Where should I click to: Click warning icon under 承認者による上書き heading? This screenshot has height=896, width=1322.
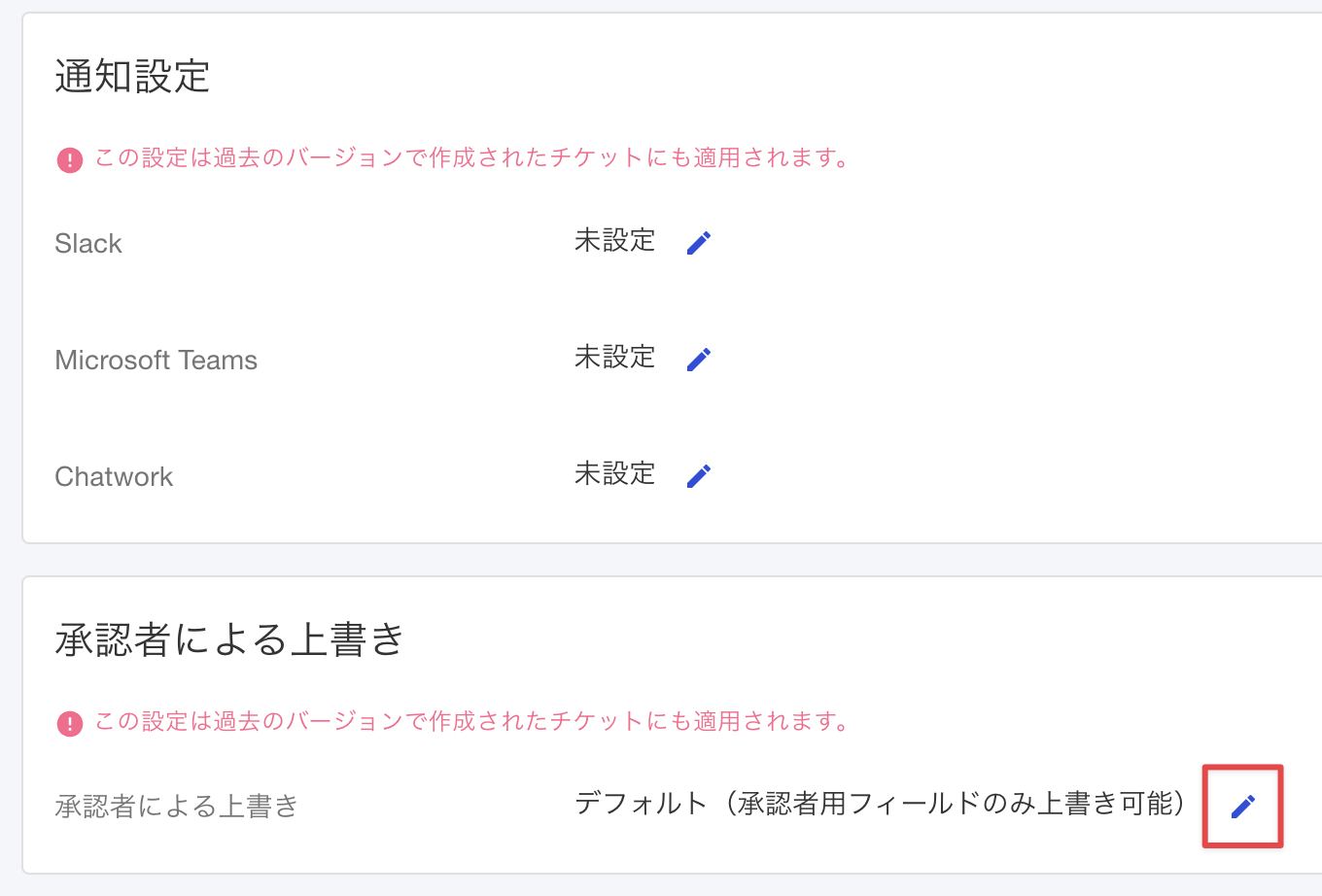70,723
